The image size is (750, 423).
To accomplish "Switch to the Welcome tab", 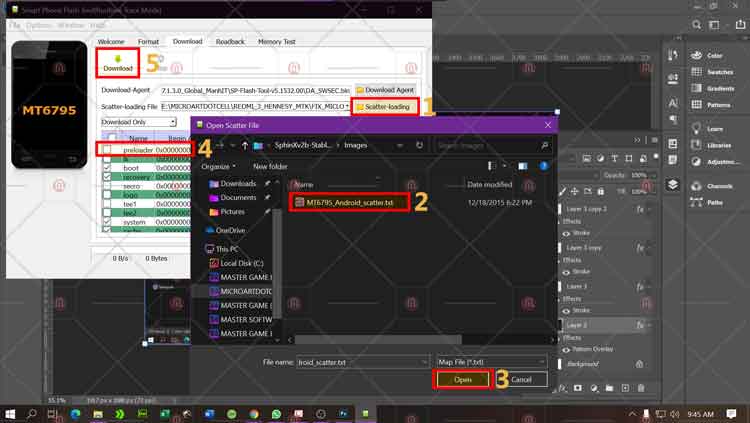I will click(x=111, y=42).
